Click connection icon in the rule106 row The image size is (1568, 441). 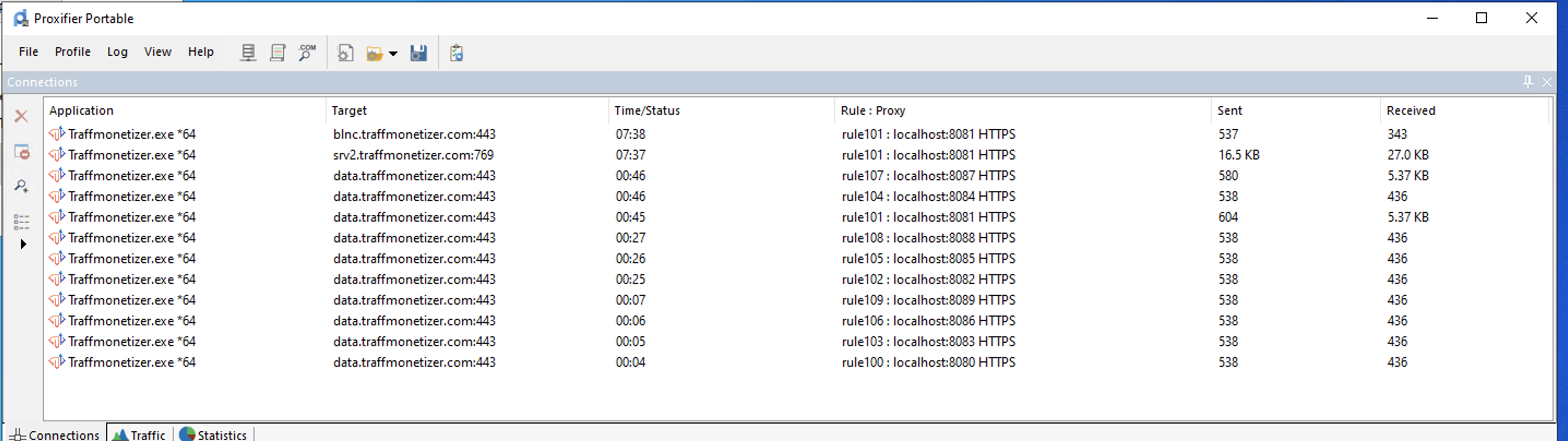click(x=57, y=320)
